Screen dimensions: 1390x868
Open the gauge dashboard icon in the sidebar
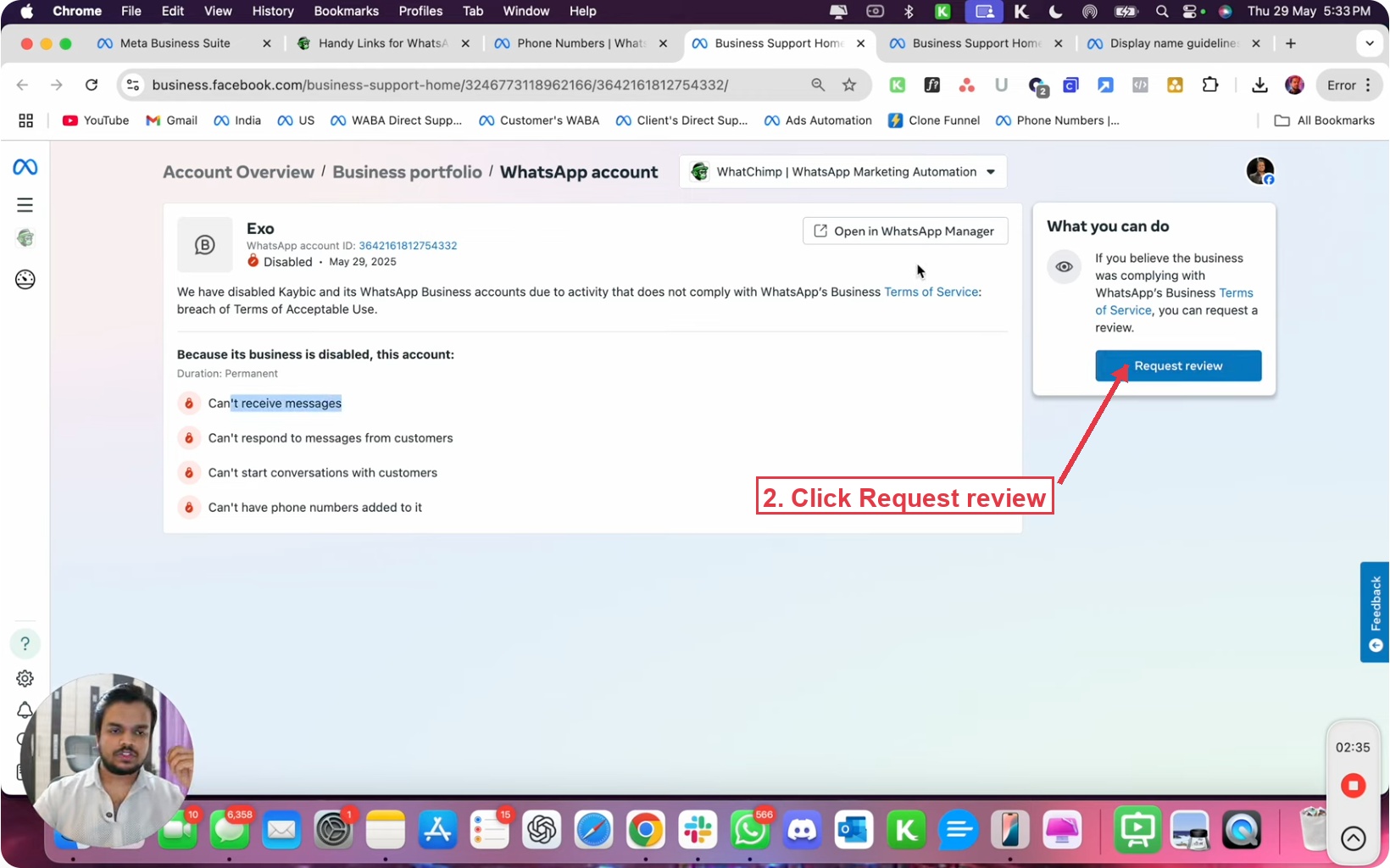25,279
